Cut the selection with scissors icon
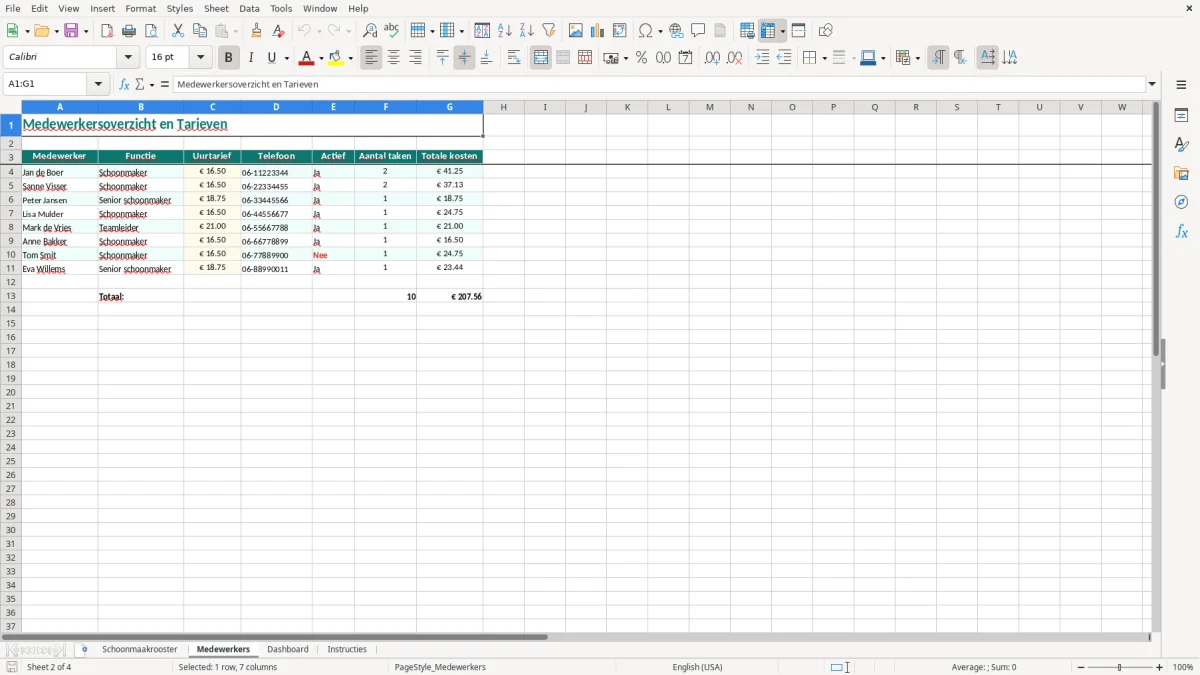The width and height of the screenshot is (1200, 675). click(178, 31)
